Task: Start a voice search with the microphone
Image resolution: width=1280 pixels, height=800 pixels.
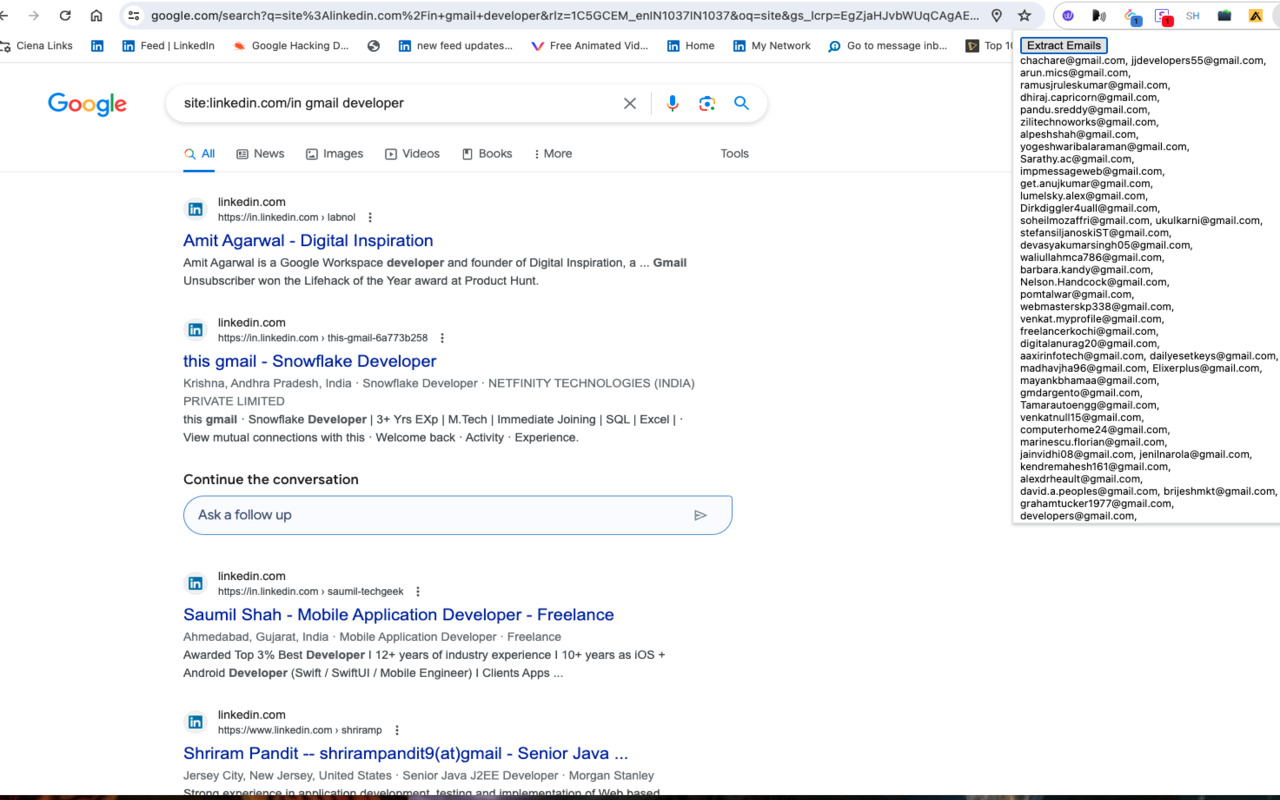Action: (x=672, y=103)
